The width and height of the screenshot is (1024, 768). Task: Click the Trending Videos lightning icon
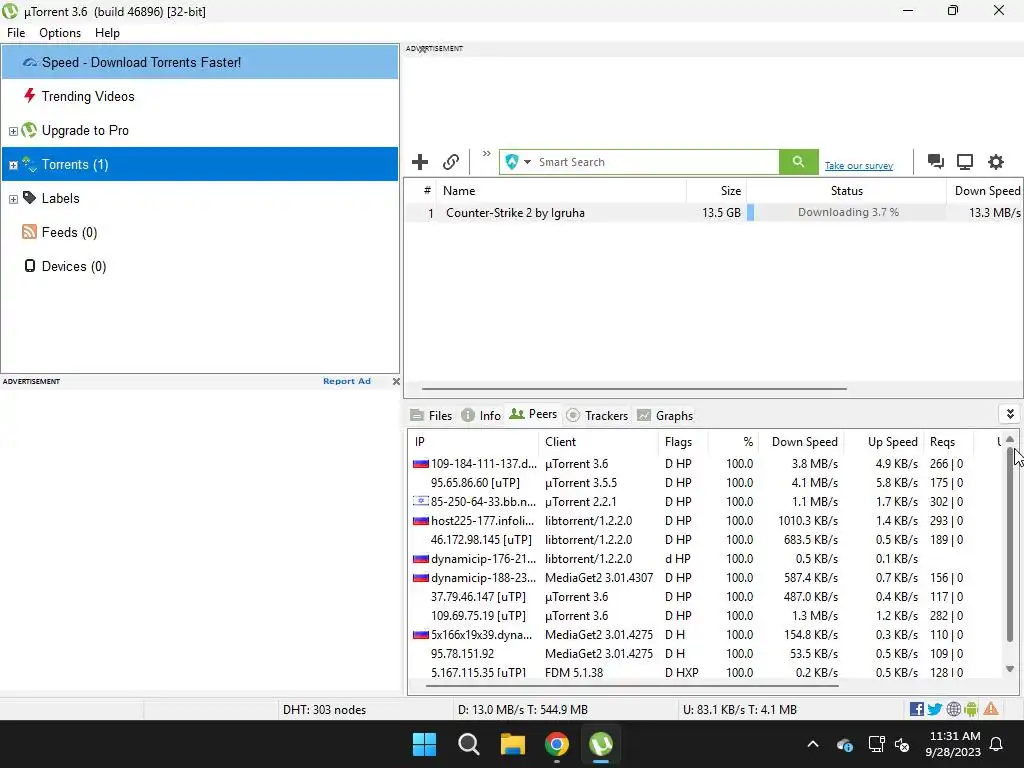pos(29,95)
